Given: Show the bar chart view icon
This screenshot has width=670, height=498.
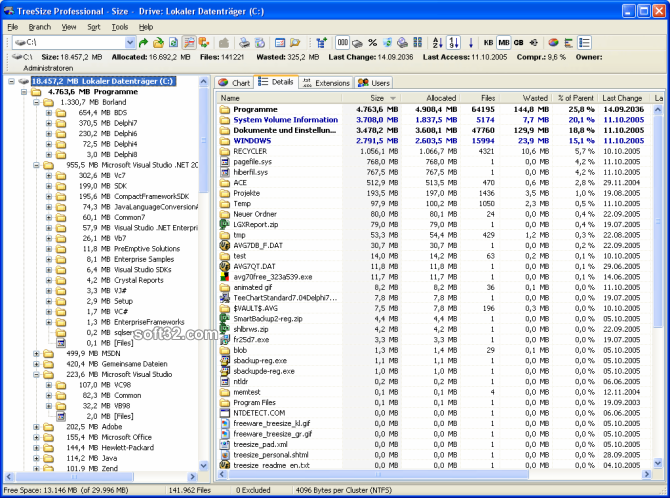Looking at the screenshot, I should click(x=568, y=43).
